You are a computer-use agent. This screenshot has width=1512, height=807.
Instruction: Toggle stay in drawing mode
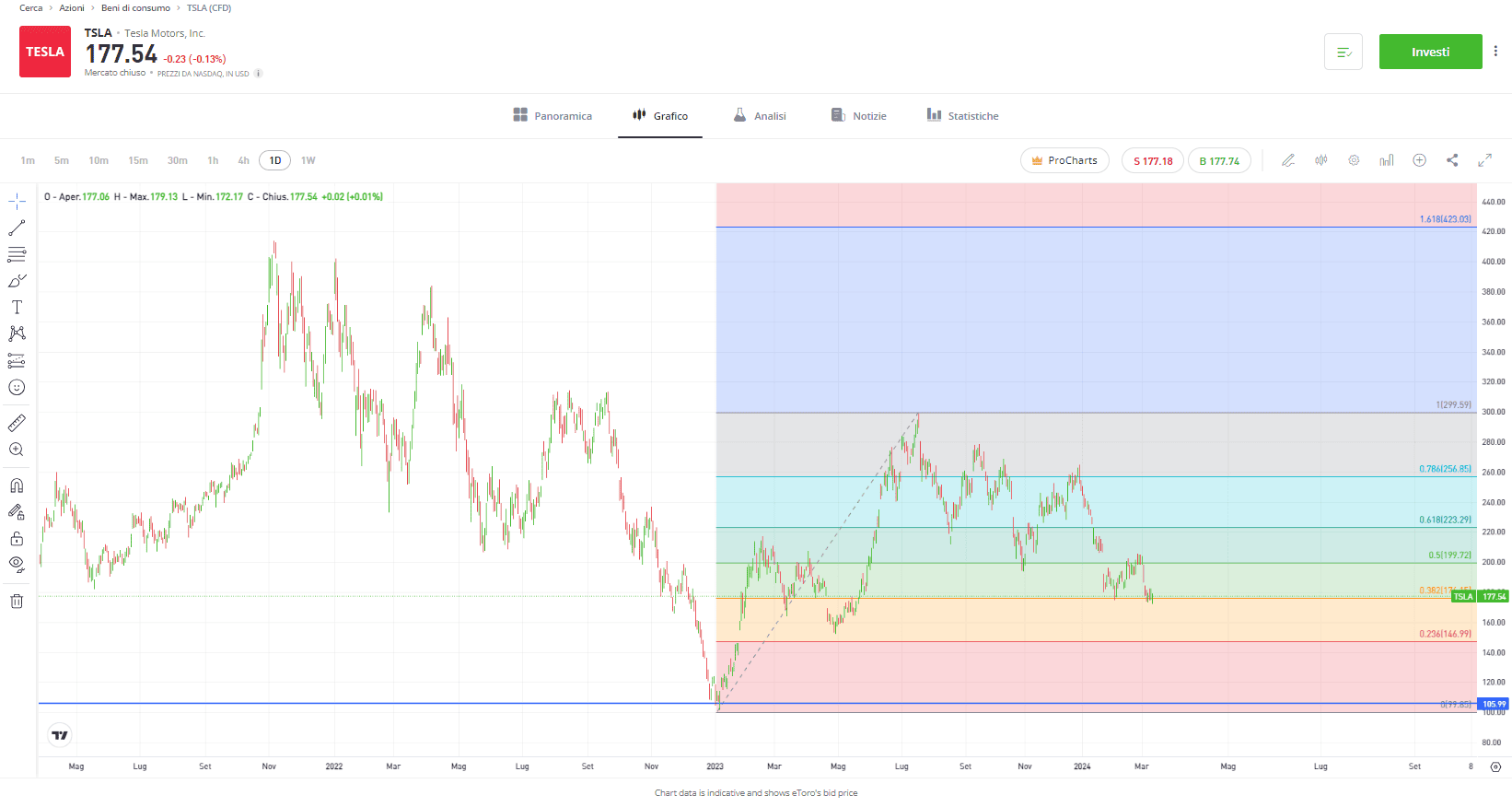point(17,512)
